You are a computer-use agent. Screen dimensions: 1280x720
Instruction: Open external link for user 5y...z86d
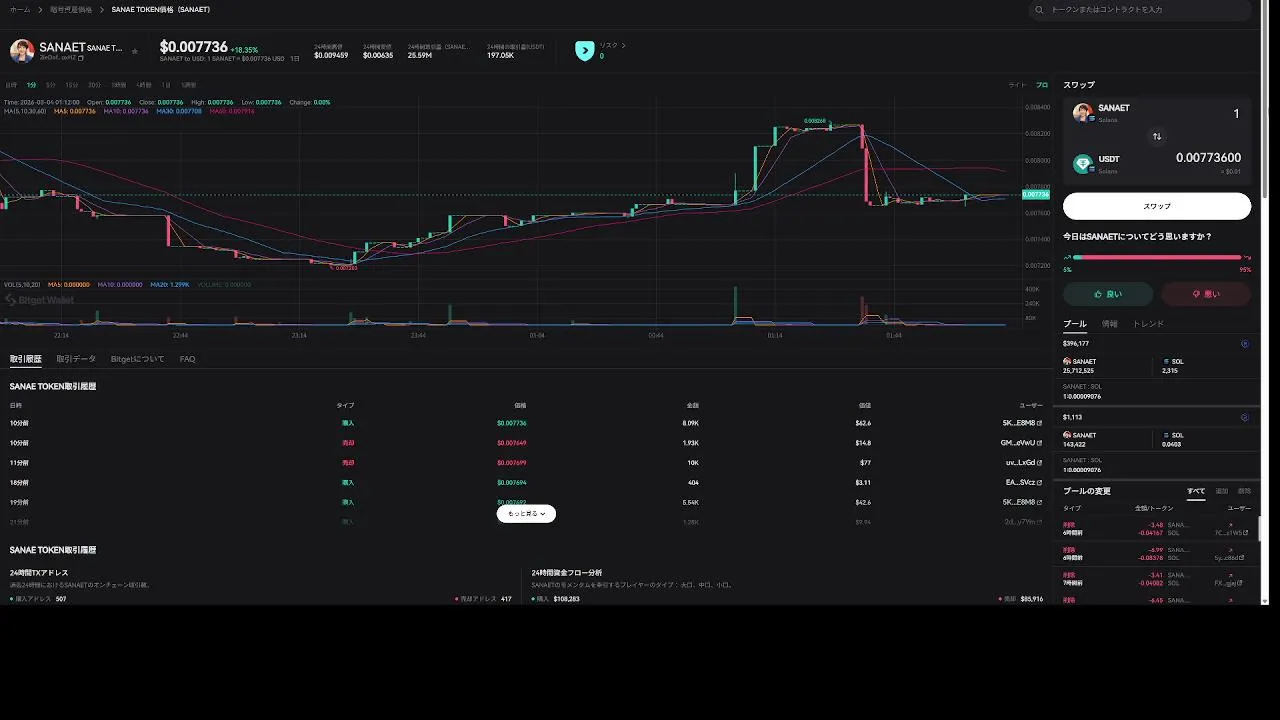(1241, 558)
